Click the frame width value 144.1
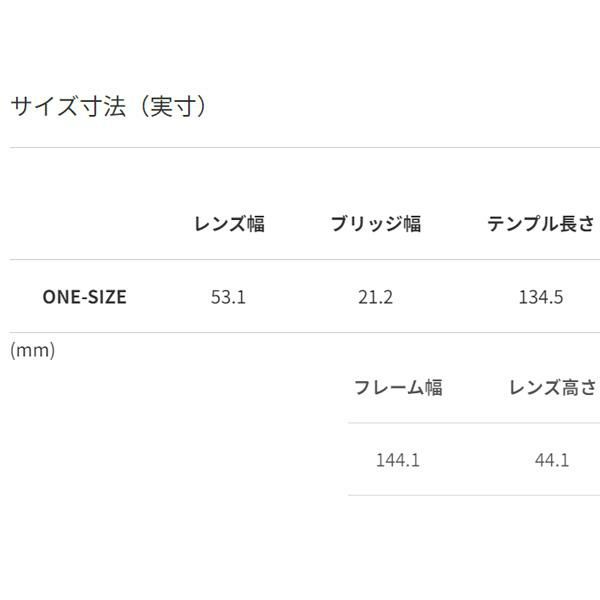The height and width of the screenshot is (600, 600). coord(397,460)
